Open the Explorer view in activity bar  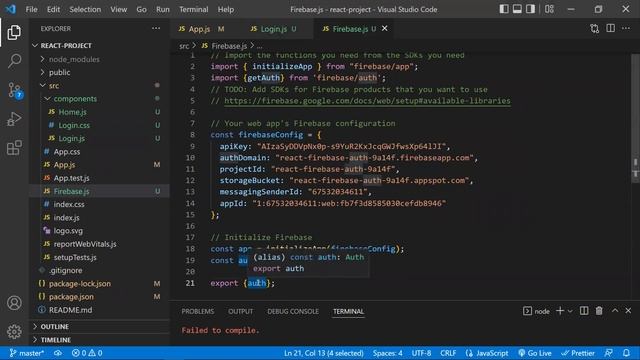(x=14, y=32)
